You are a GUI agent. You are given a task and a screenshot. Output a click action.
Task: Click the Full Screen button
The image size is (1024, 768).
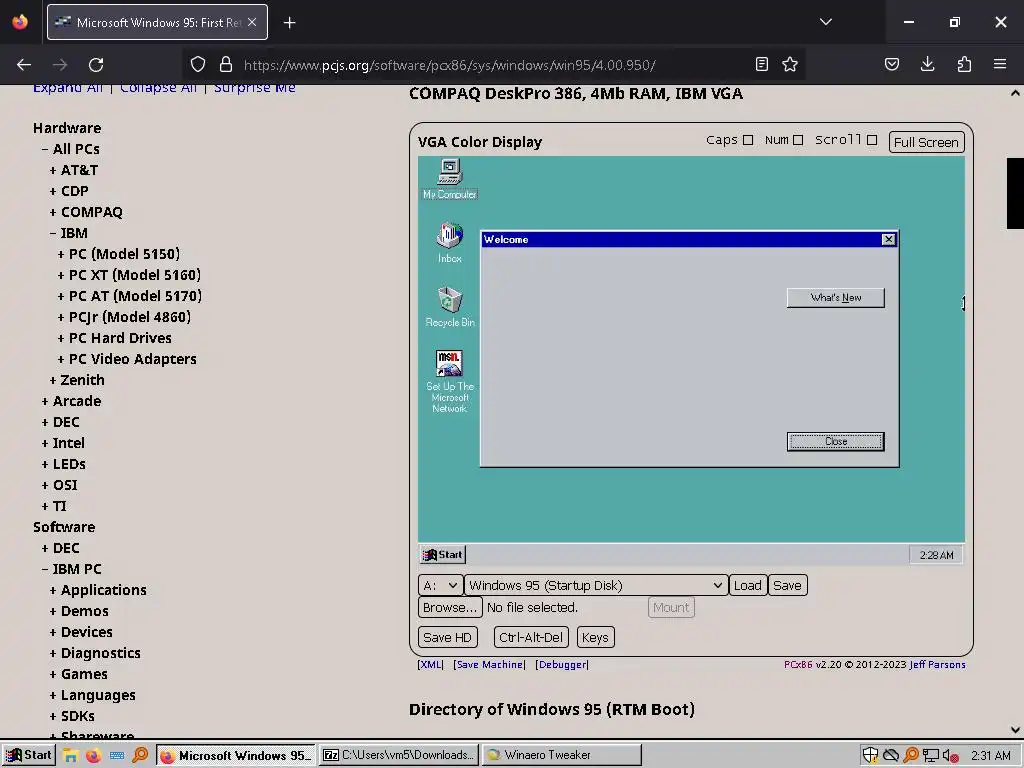click(x=926, y=142)
